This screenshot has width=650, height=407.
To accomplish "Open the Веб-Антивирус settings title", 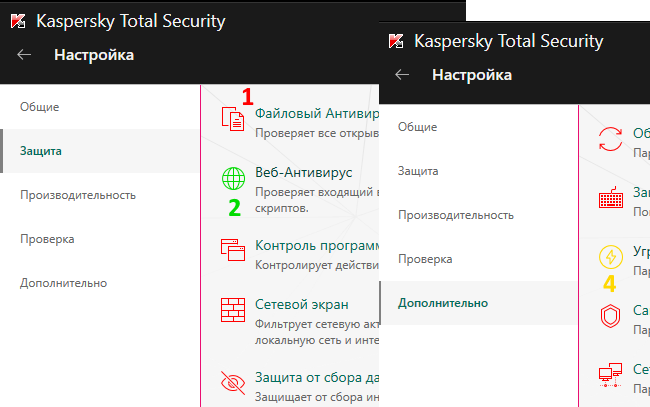I will pyautogui.click(x=303, y=172).
